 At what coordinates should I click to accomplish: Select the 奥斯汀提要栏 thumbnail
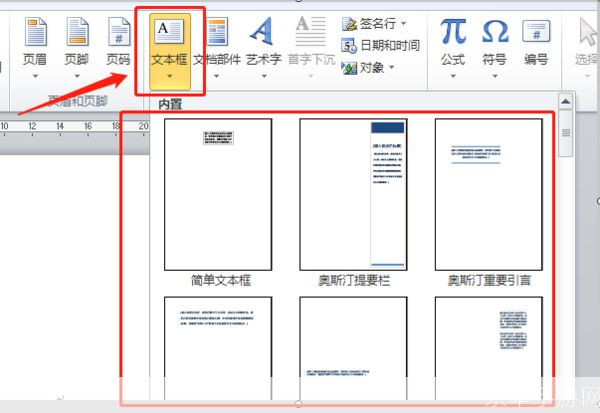point(353,194)
